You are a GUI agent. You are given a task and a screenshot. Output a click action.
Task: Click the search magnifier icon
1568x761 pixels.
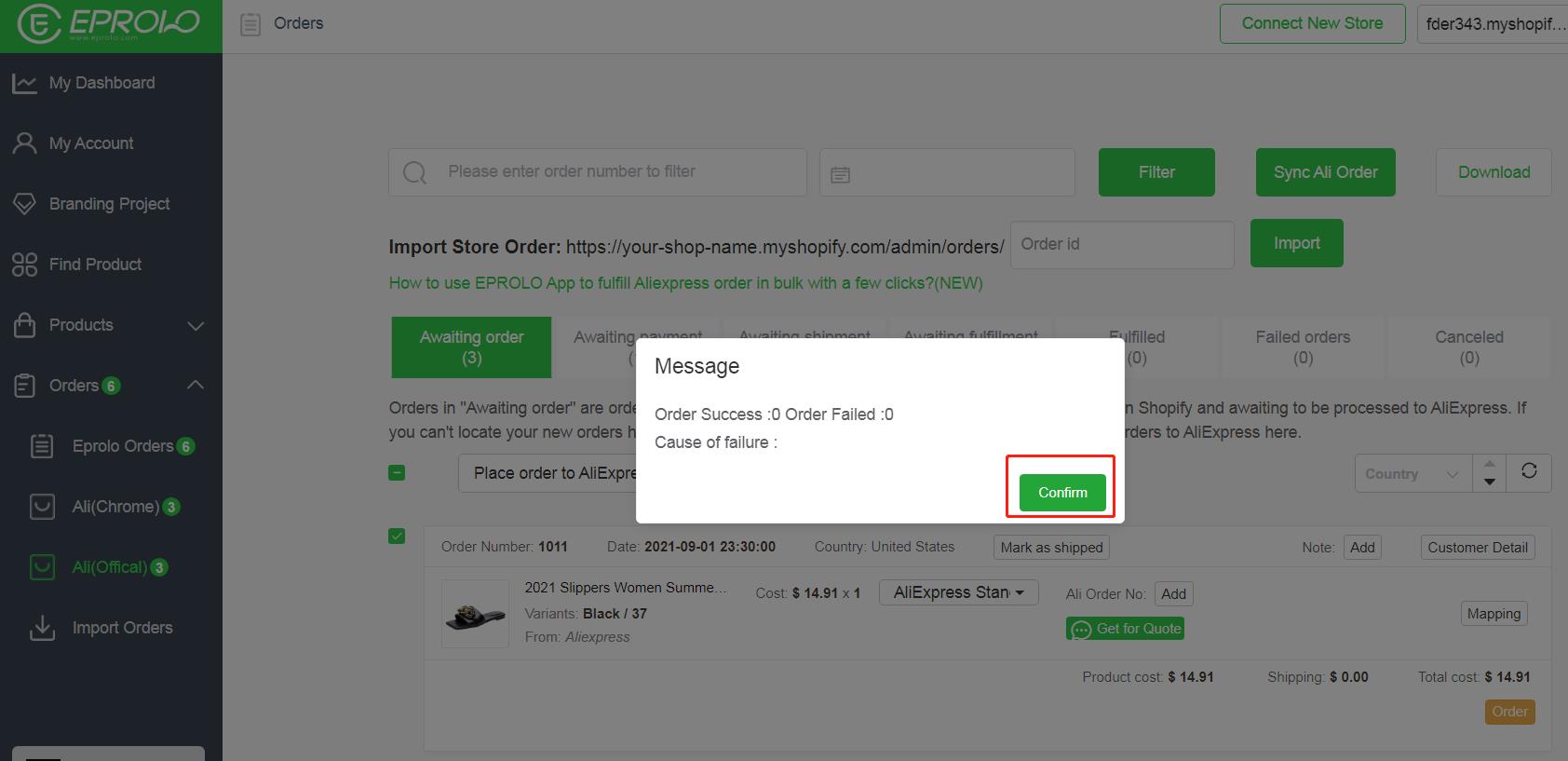point(414,172)
